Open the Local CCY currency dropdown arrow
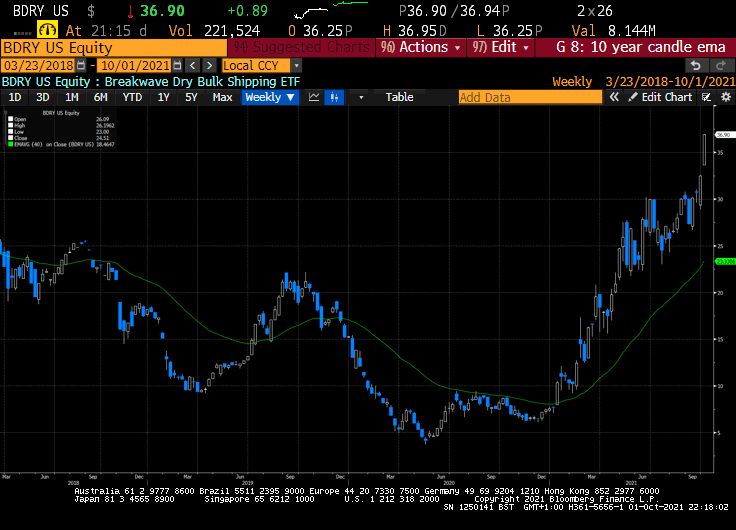The height and width of the screenshot is (530, 736). pos(296,65)
